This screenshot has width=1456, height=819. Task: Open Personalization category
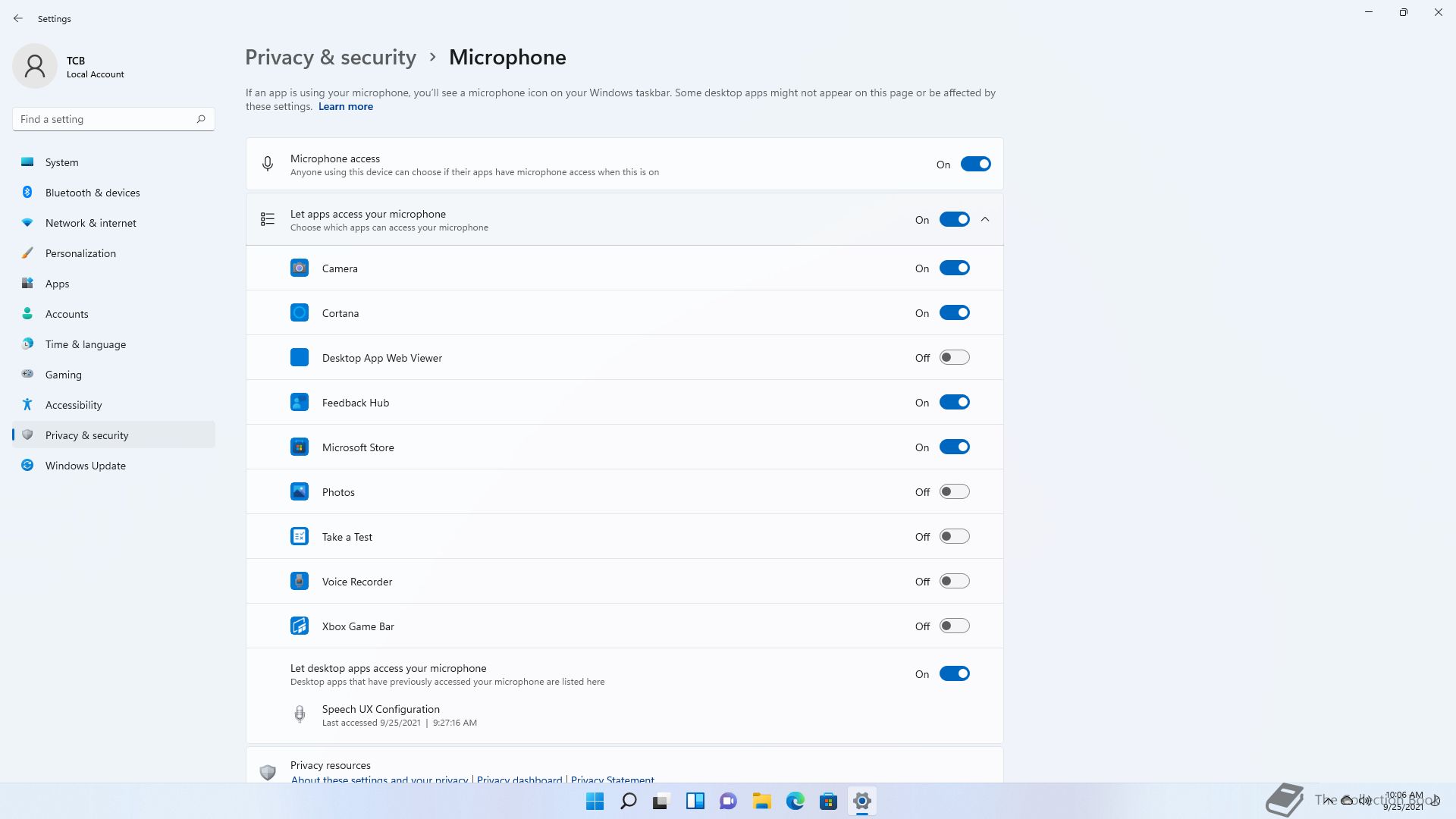click(114, 253)
